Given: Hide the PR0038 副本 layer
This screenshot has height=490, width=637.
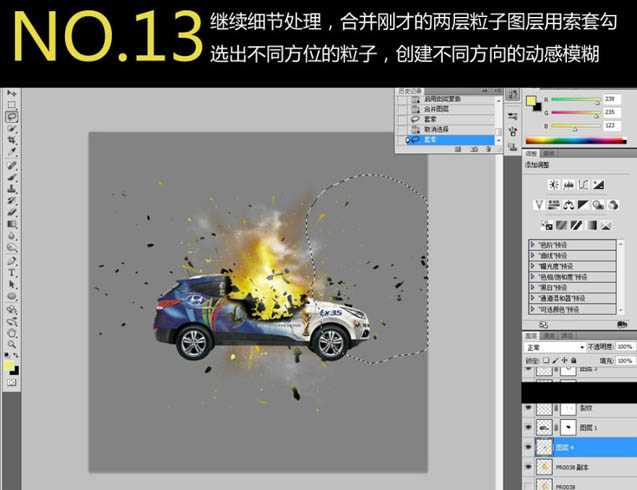Looking at the screenshot, I should [x=529, y=467].
